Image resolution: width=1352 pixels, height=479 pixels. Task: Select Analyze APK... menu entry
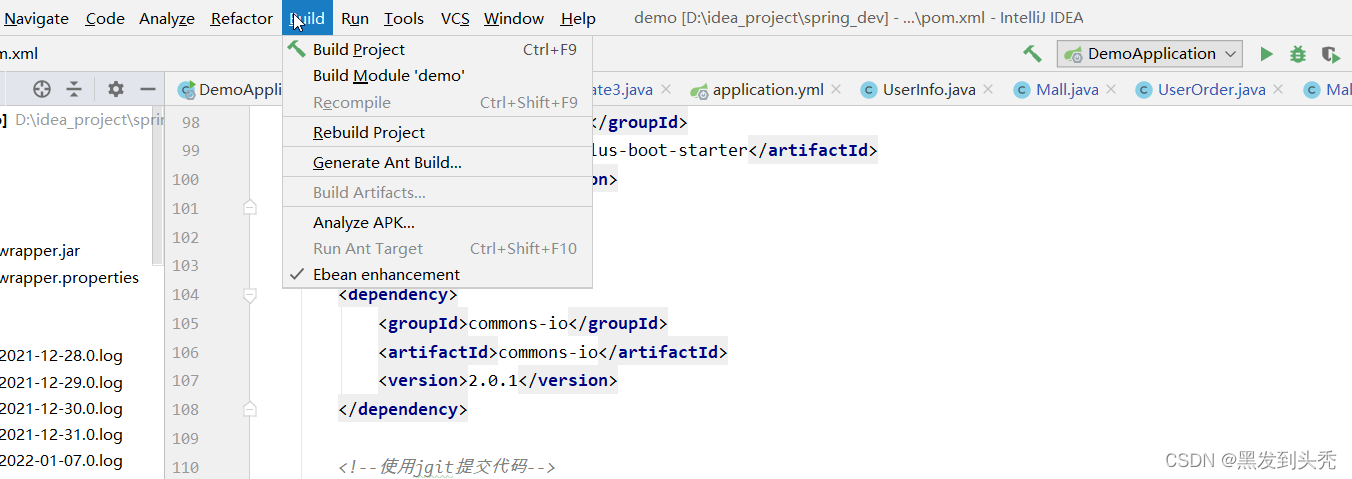click(x=437, y=222)
